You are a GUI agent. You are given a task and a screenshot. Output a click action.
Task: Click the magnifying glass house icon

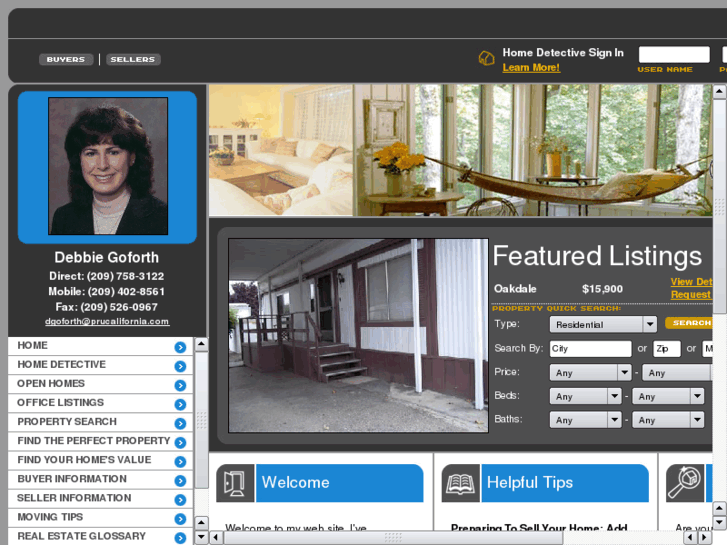coord(685,483)
